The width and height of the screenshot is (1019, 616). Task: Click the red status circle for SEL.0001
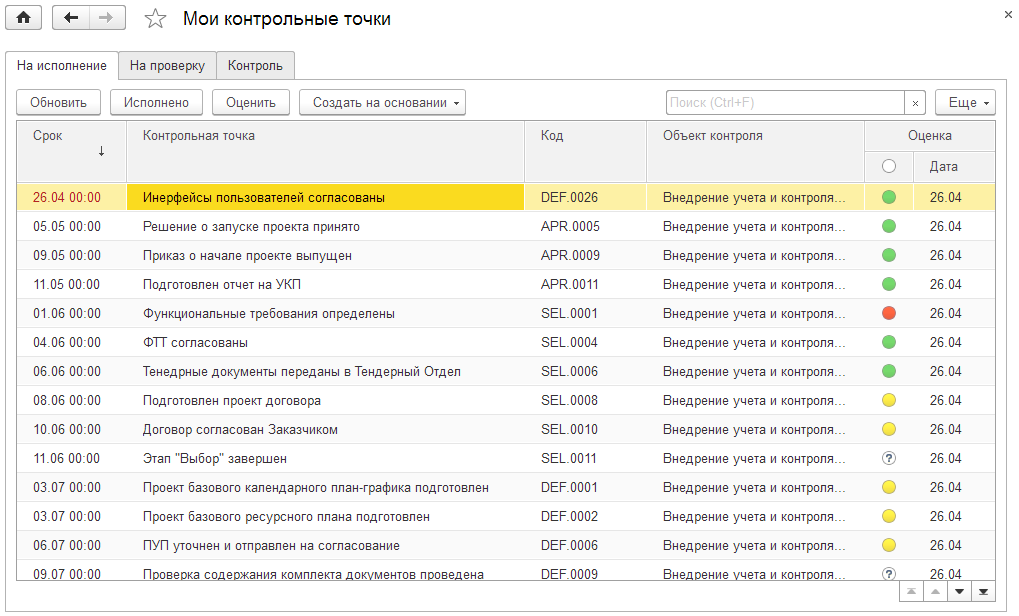pos(888,314)
